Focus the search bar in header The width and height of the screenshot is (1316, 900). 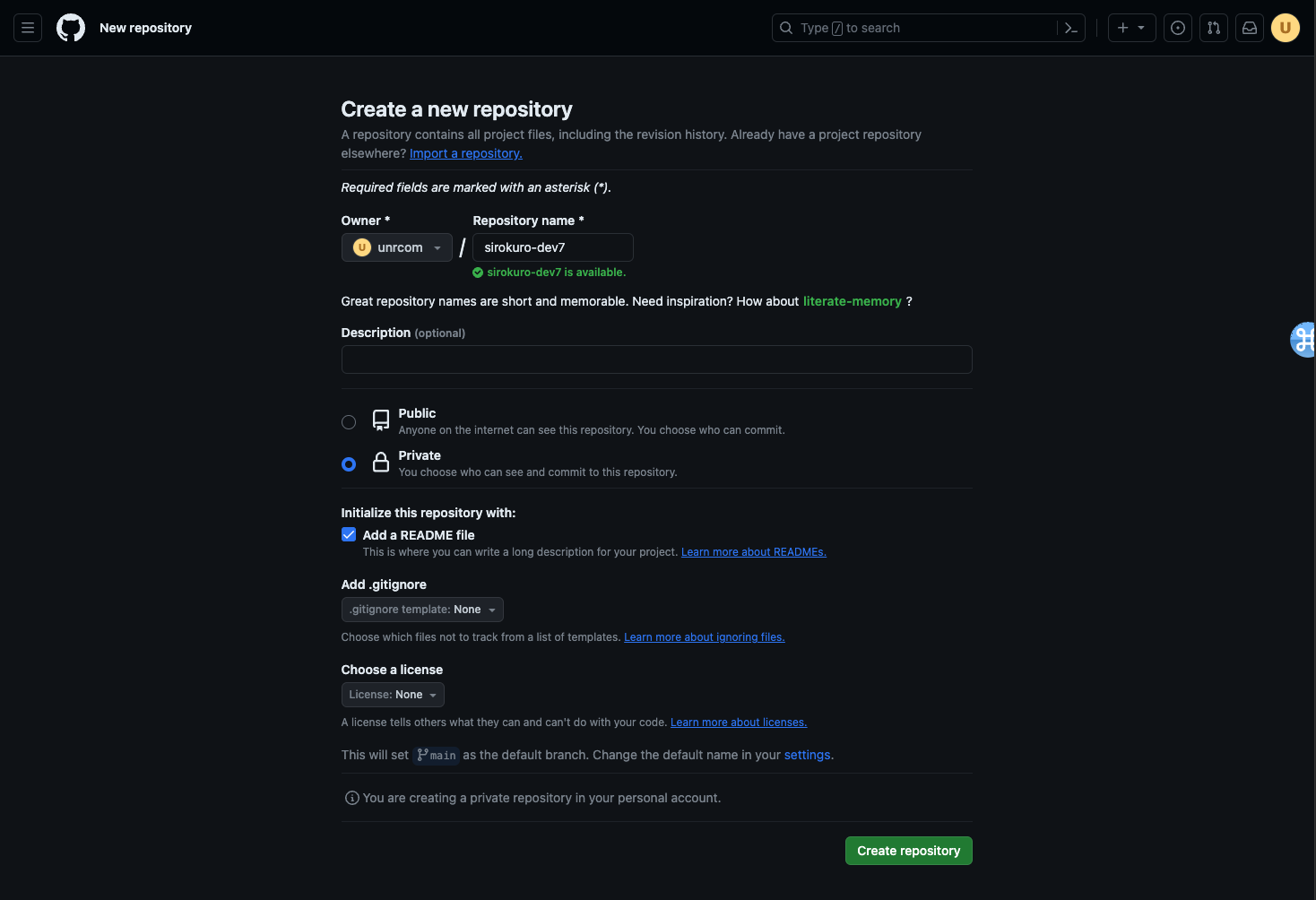[914, 28]
